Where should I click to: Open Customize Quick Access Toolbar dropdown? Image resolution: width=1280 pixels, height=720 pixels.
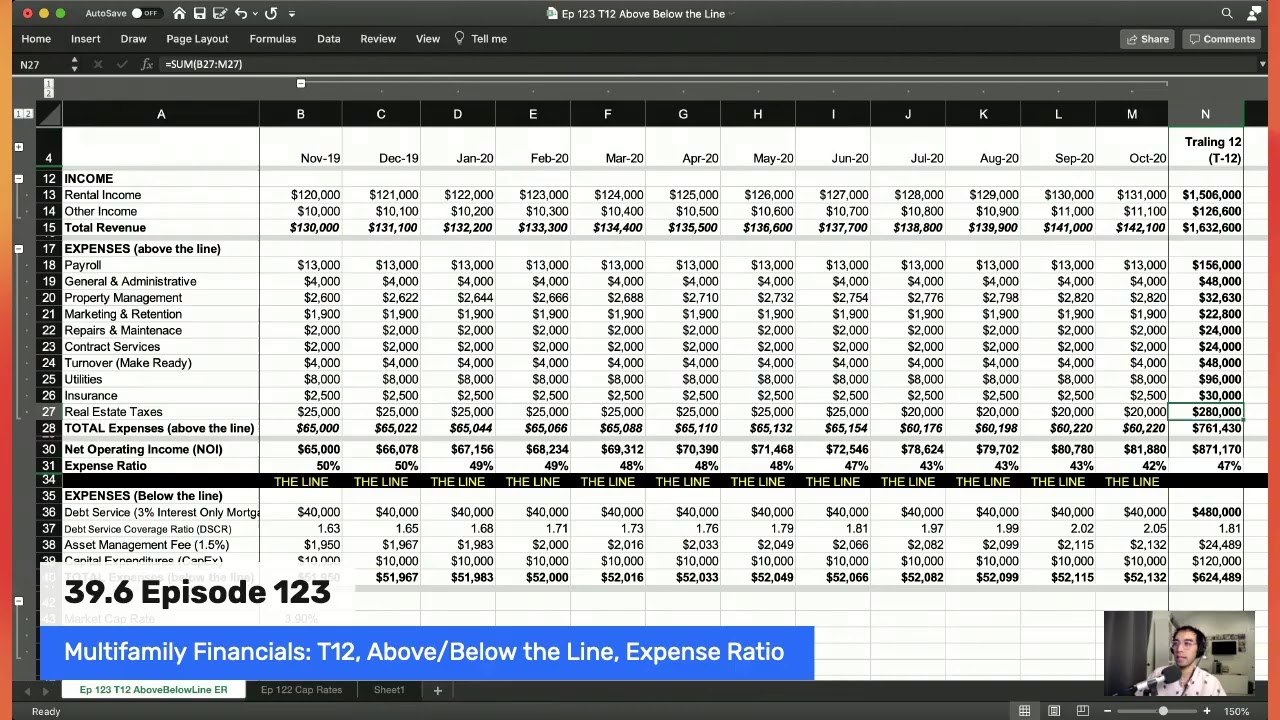[x=291, y=14]
